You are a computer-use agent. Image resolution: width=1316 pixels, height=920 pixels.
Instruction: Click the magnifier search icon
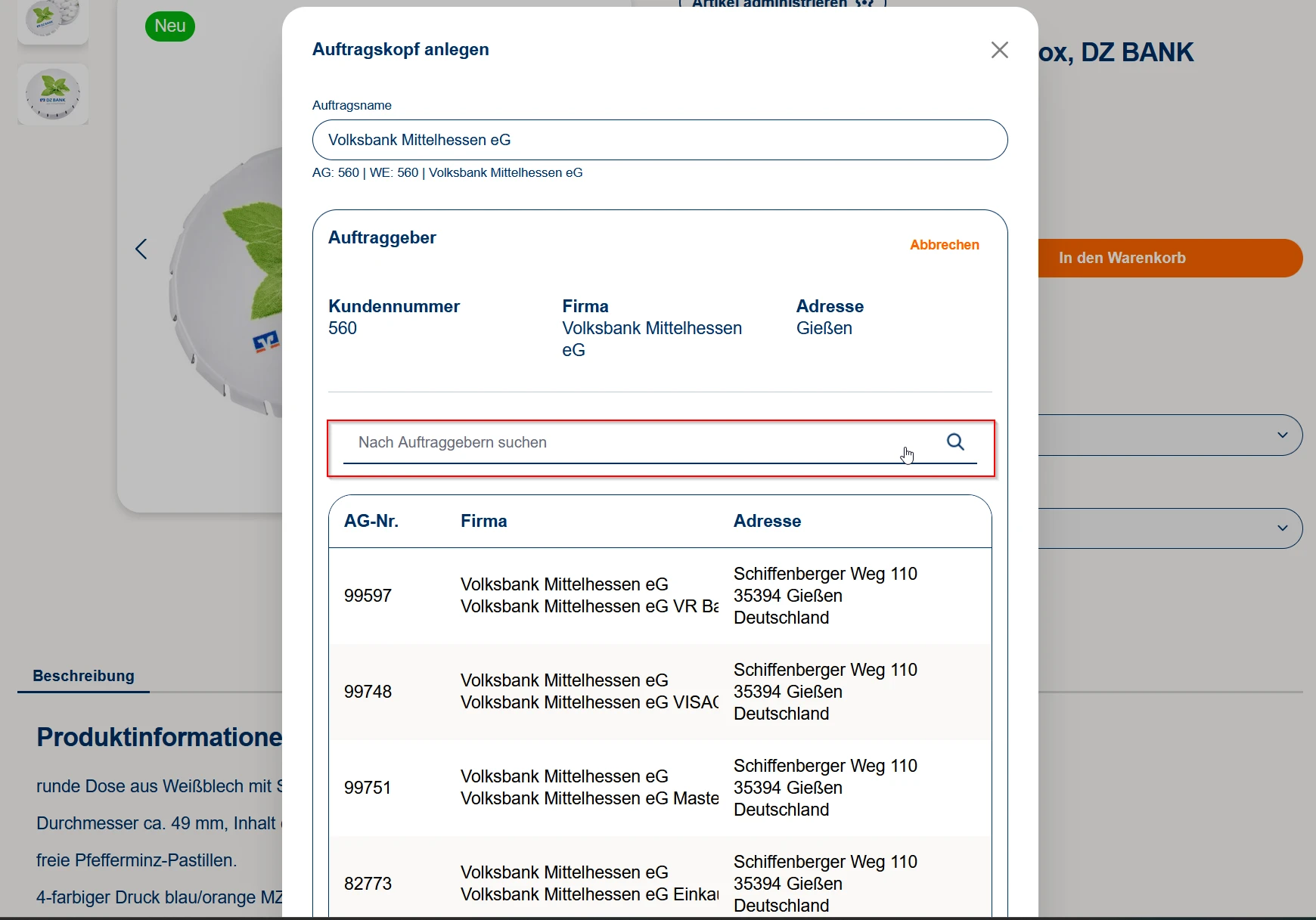click(955, 442)
